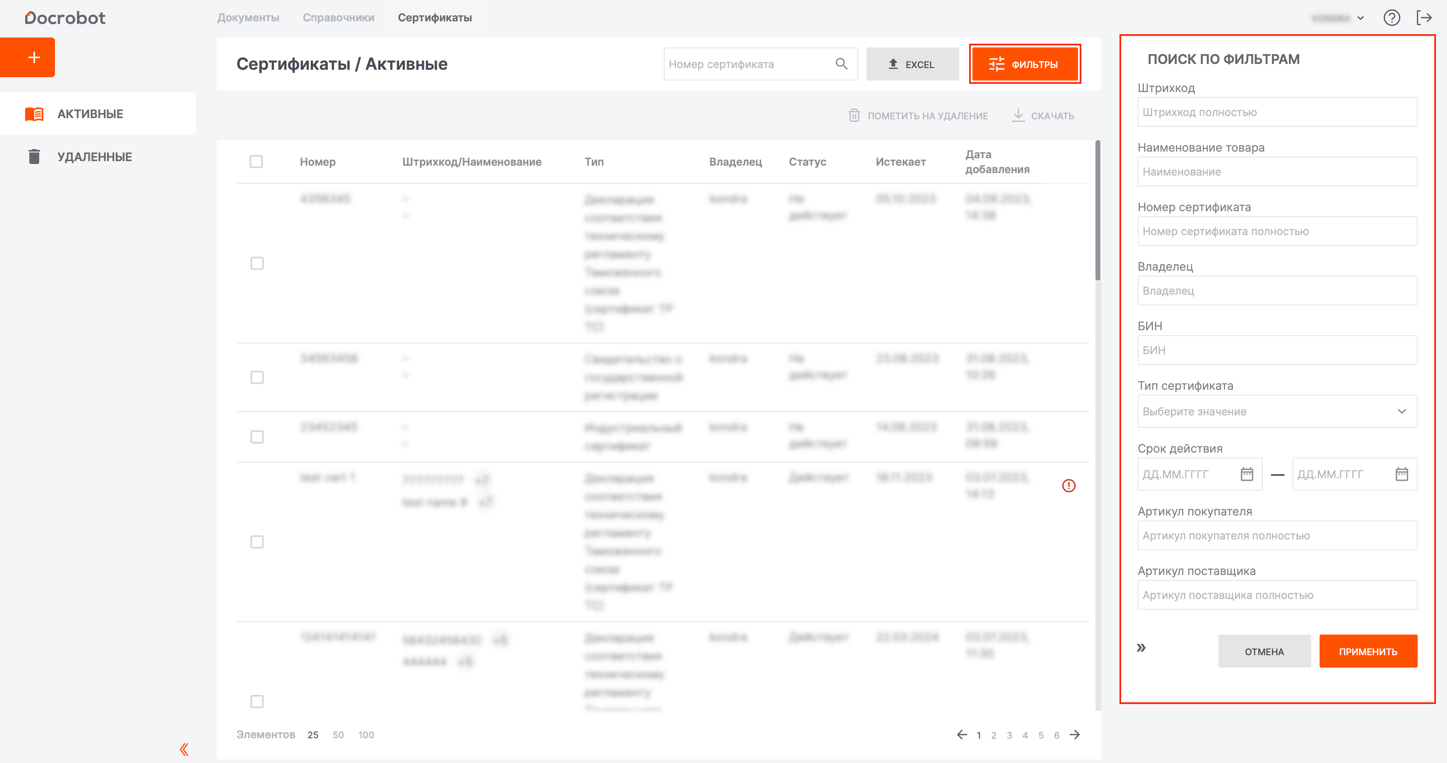Check the first certificate row checkbox
Viewport: 1447px width, 763px height.
[x=257, y=264]
